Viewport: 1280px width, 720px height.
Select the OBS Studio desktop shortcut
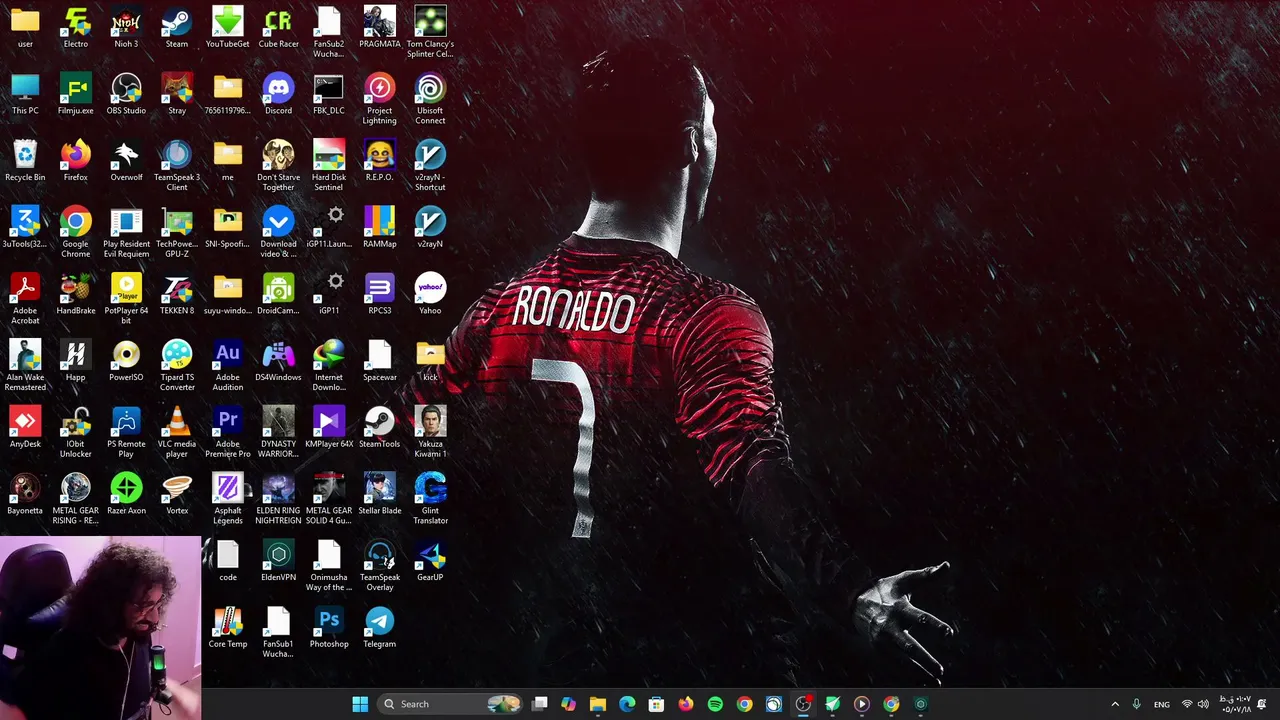pos(126,94)
